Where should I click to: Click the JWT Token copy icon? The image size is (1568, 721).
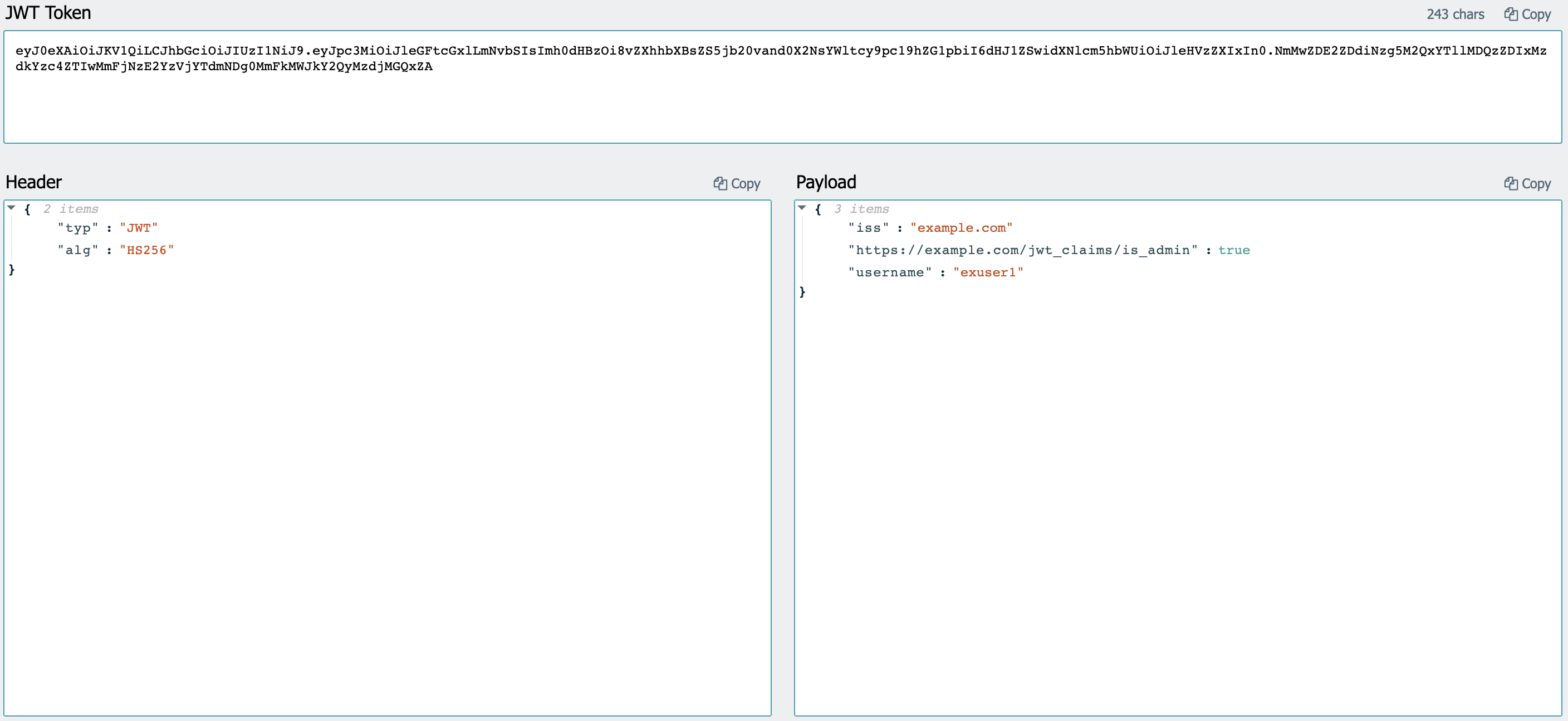pos(1510,14)
